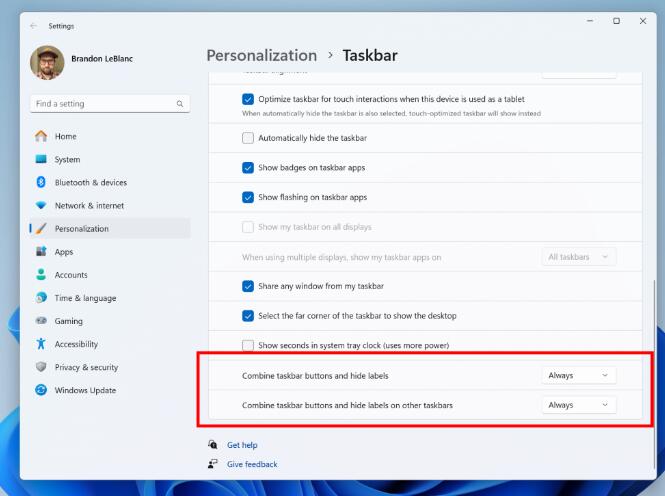Disable Share any window from my taskbar
665x496 pixels.
(x=248, y=286)
